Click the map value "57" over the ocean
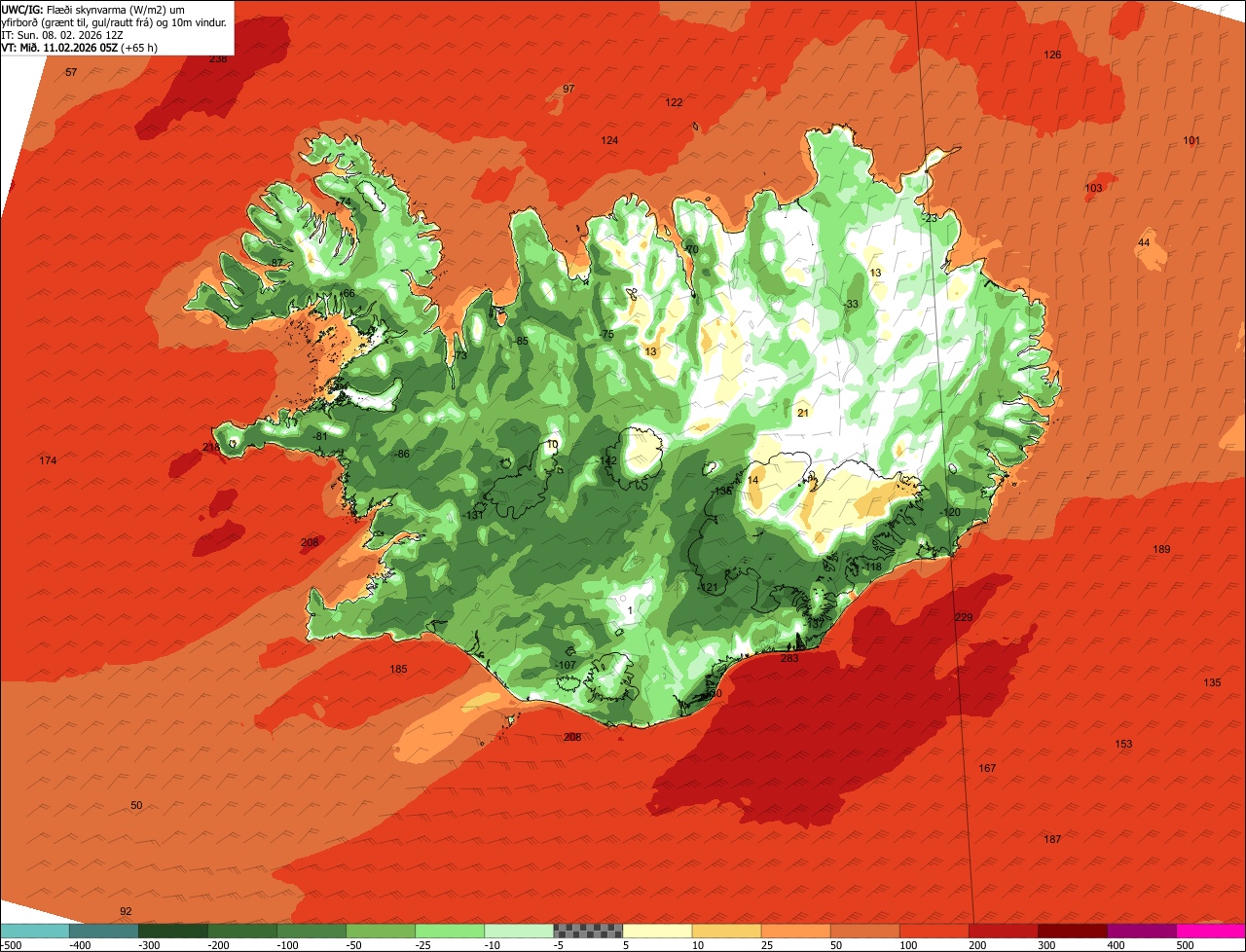1246x952 pixels. coord(71,73)
